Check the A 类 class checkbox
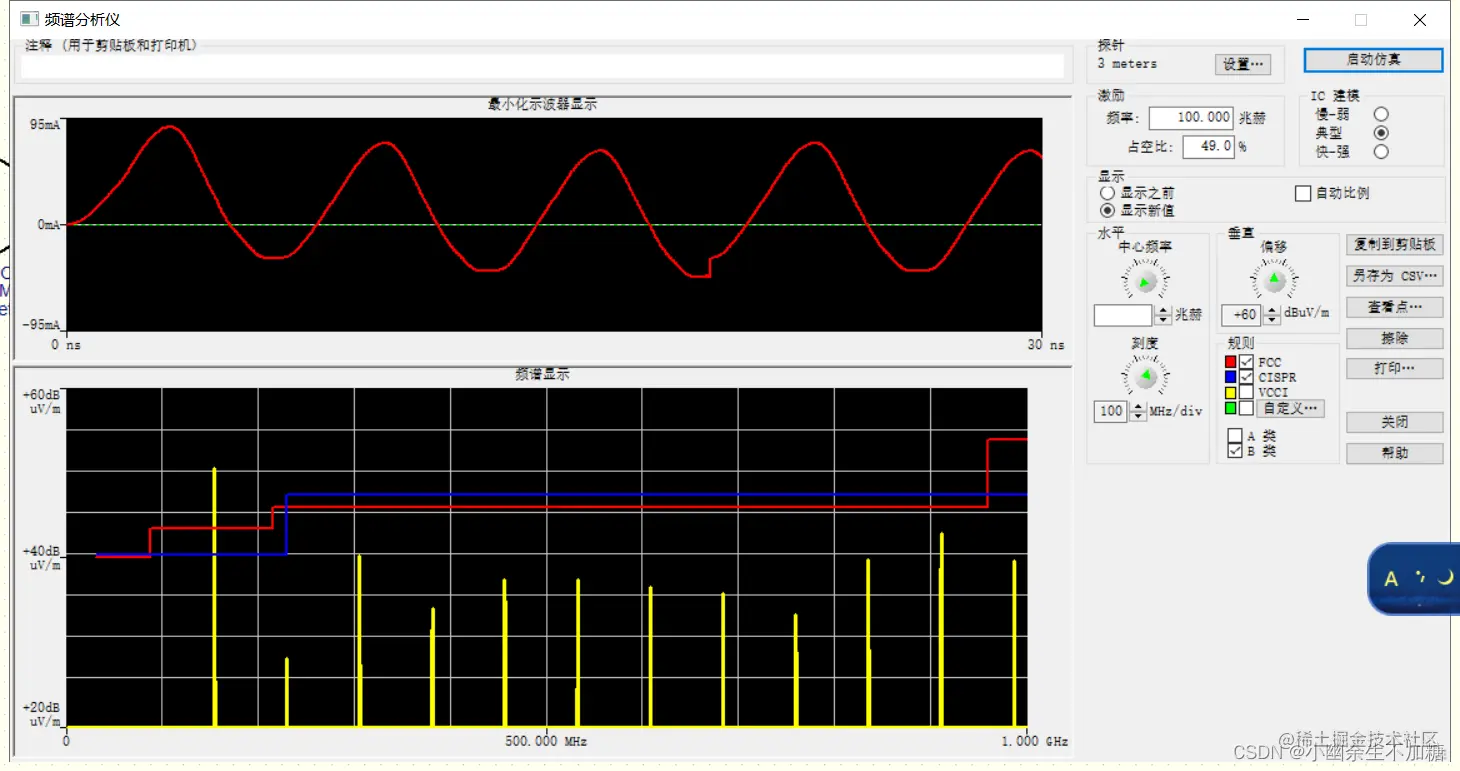Viewport: 1460px width, 771px height. pyautogui.click(x=1235, y=436)
